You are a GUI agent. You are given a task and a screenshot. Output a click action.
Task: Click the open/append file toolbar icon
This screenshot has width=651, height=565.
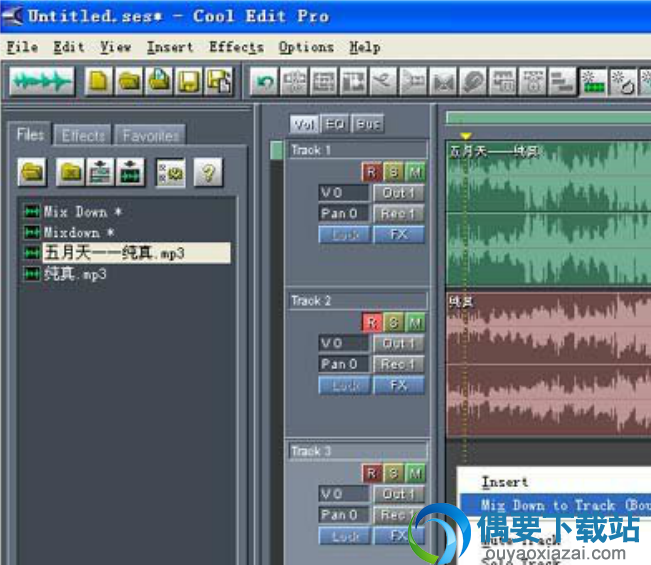[x=159, y=81]
